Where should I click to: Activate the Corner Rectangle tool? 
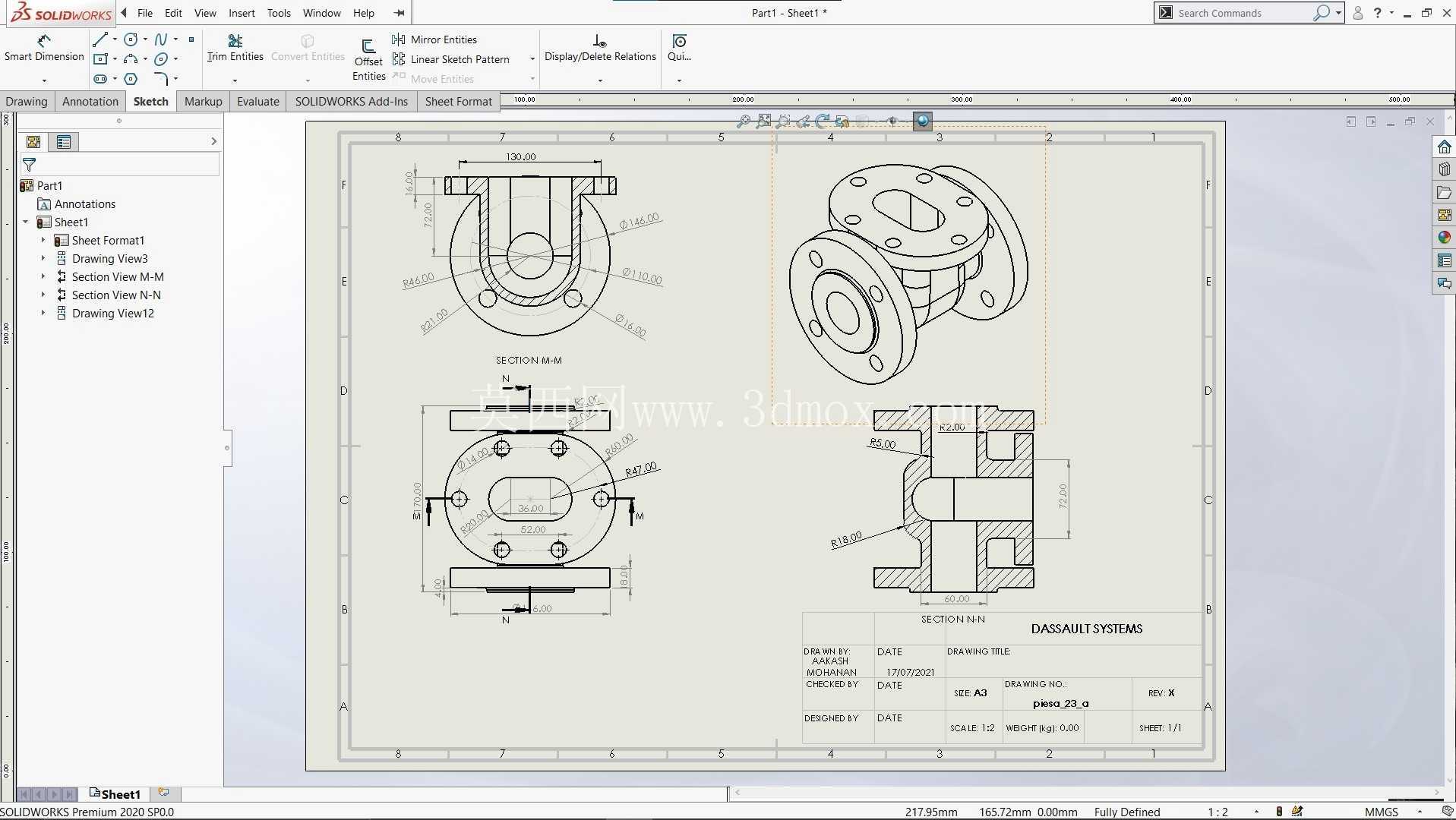coord(99,58)
